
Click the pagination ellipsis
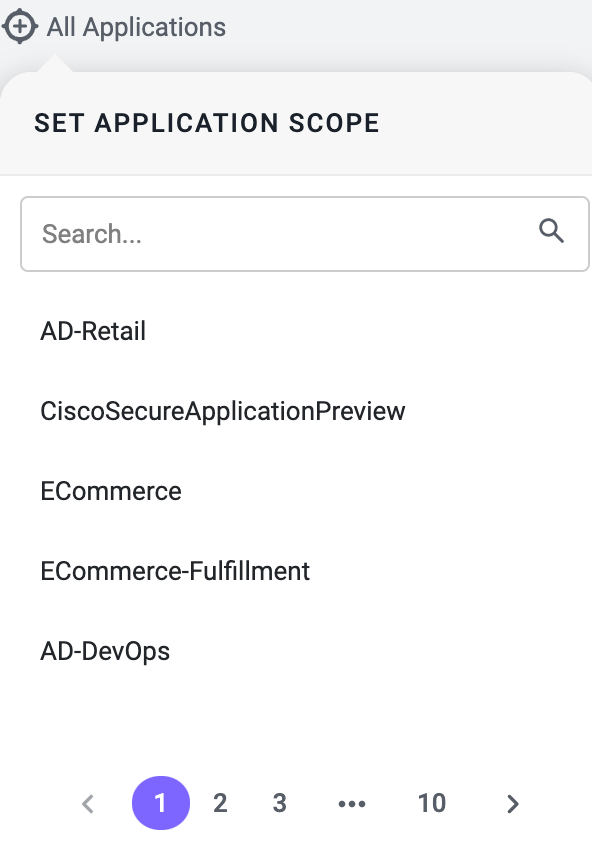point(352,804)
